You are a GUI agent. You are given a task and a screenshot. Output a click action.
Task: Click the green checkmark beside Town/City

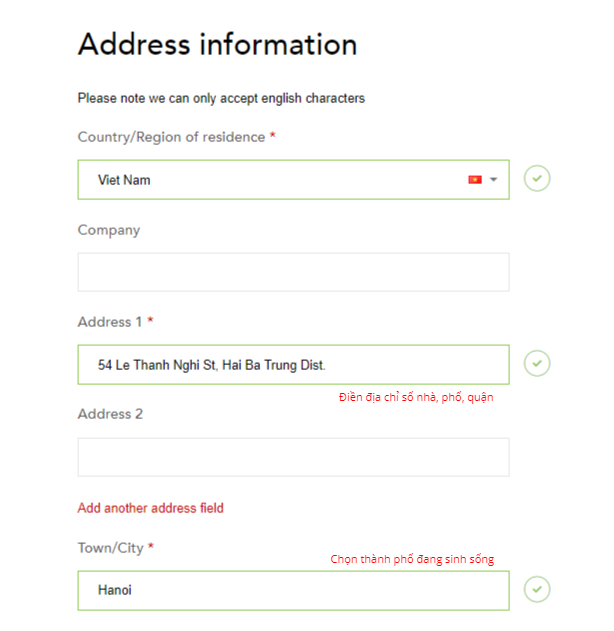(537, 589)
